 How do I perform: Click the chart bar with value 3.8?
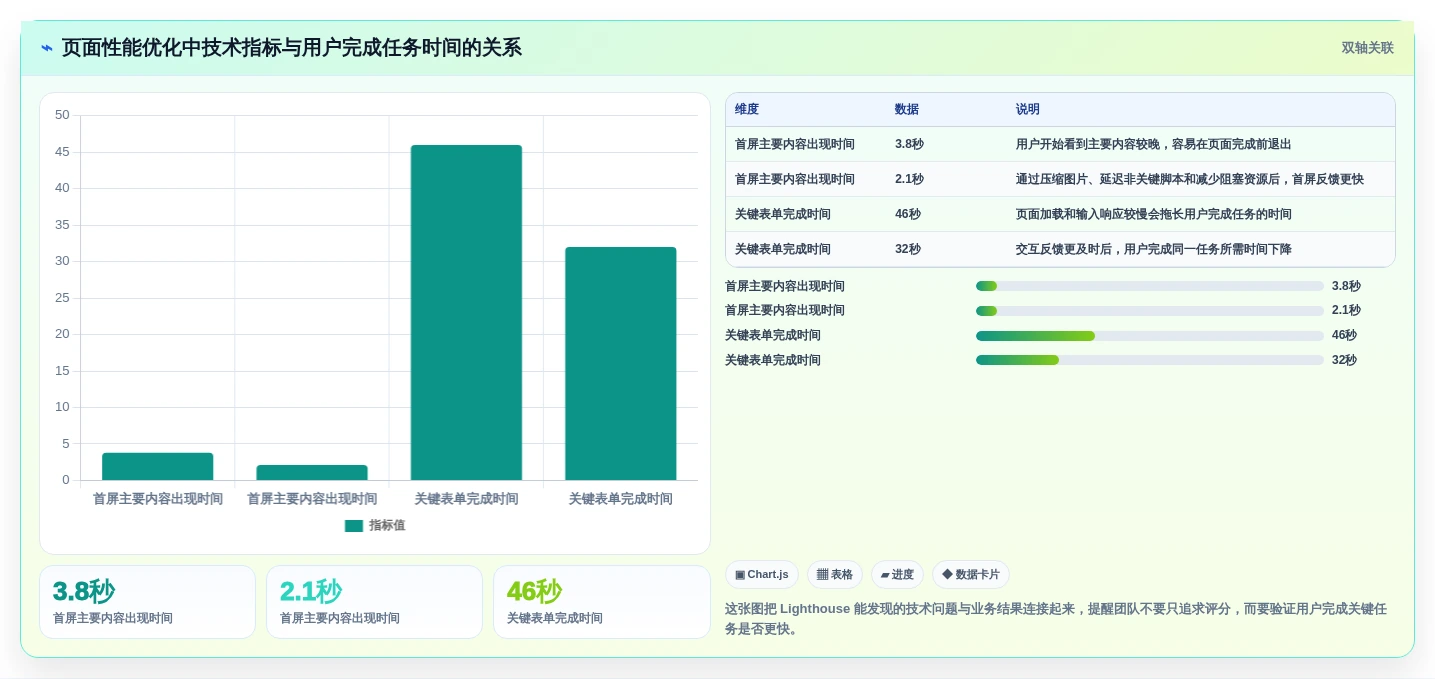tap(157, 467)
